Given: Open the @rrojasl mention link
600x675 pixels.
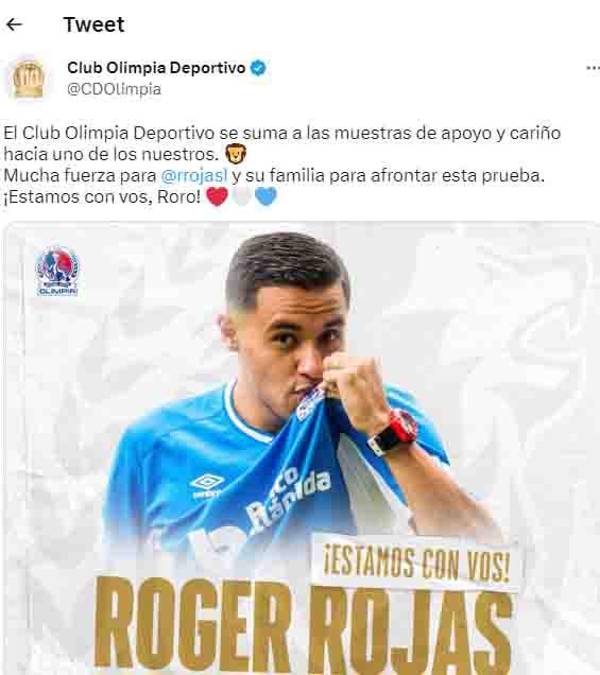Looking at the screenshot, I should point(194,176).
